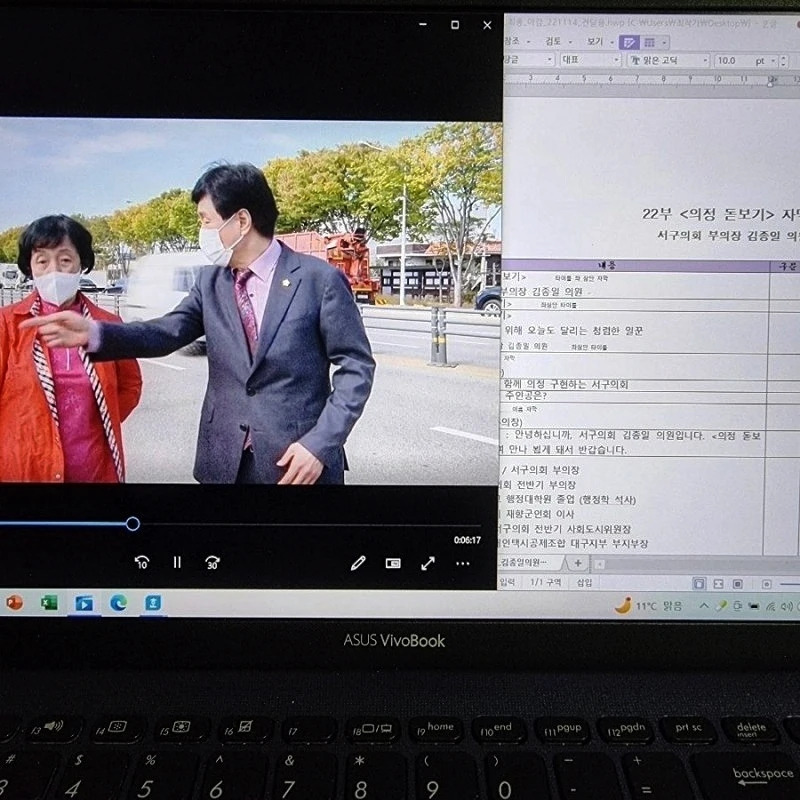Click the pen tray icon
Viewport: 800px width, 800px height.
721,606
